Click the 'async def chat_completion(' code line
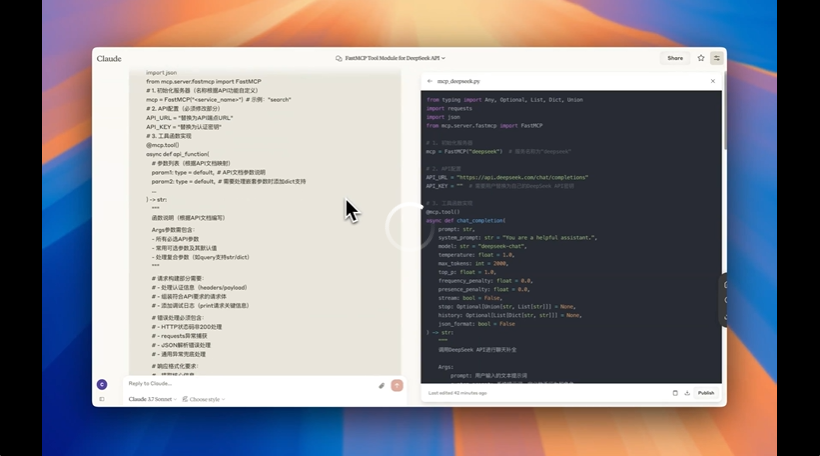The width and height of the screenshot is (820, 456). point(465,221)
